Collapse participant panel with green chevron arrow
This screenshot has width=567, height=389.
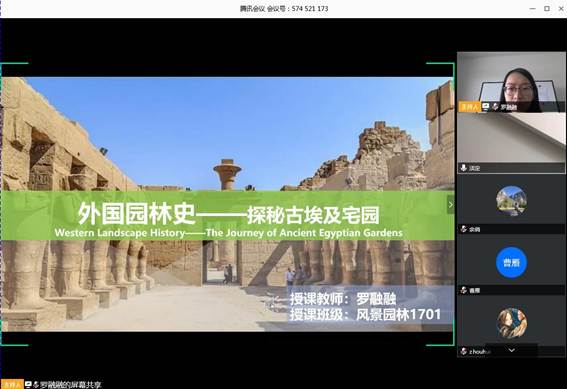pos(451,205)
